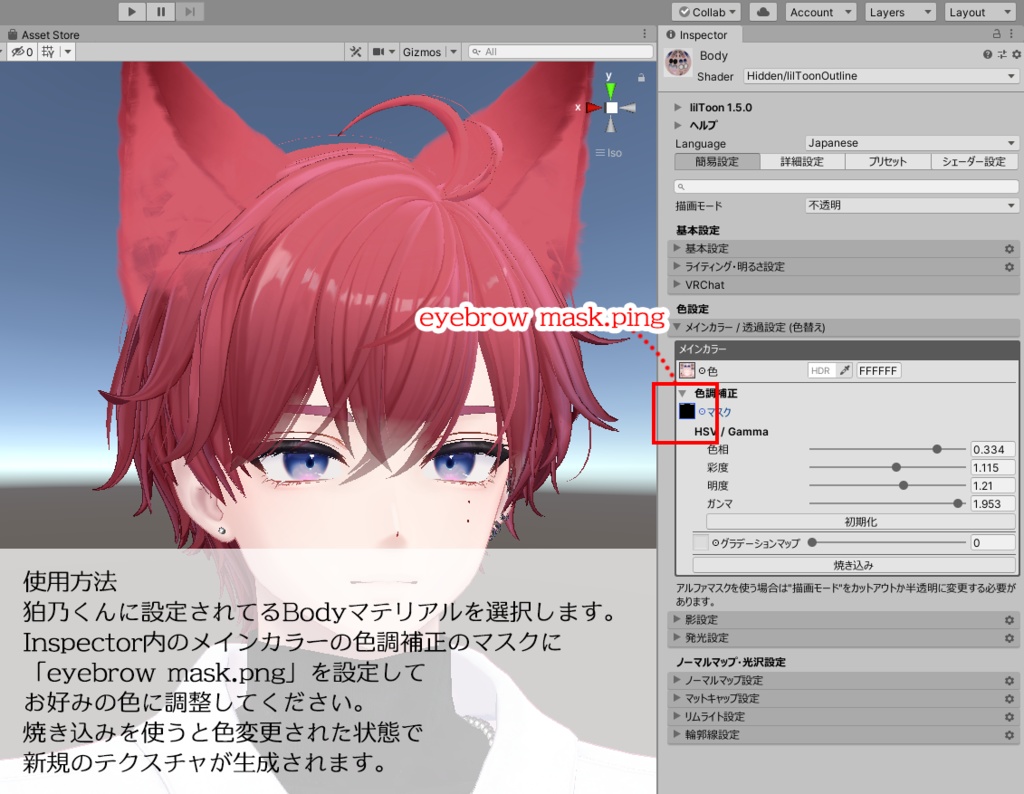Screen dimensions: 1024x794
Task: Open the grid options dropdown arrow
Action: coord(67,52)
